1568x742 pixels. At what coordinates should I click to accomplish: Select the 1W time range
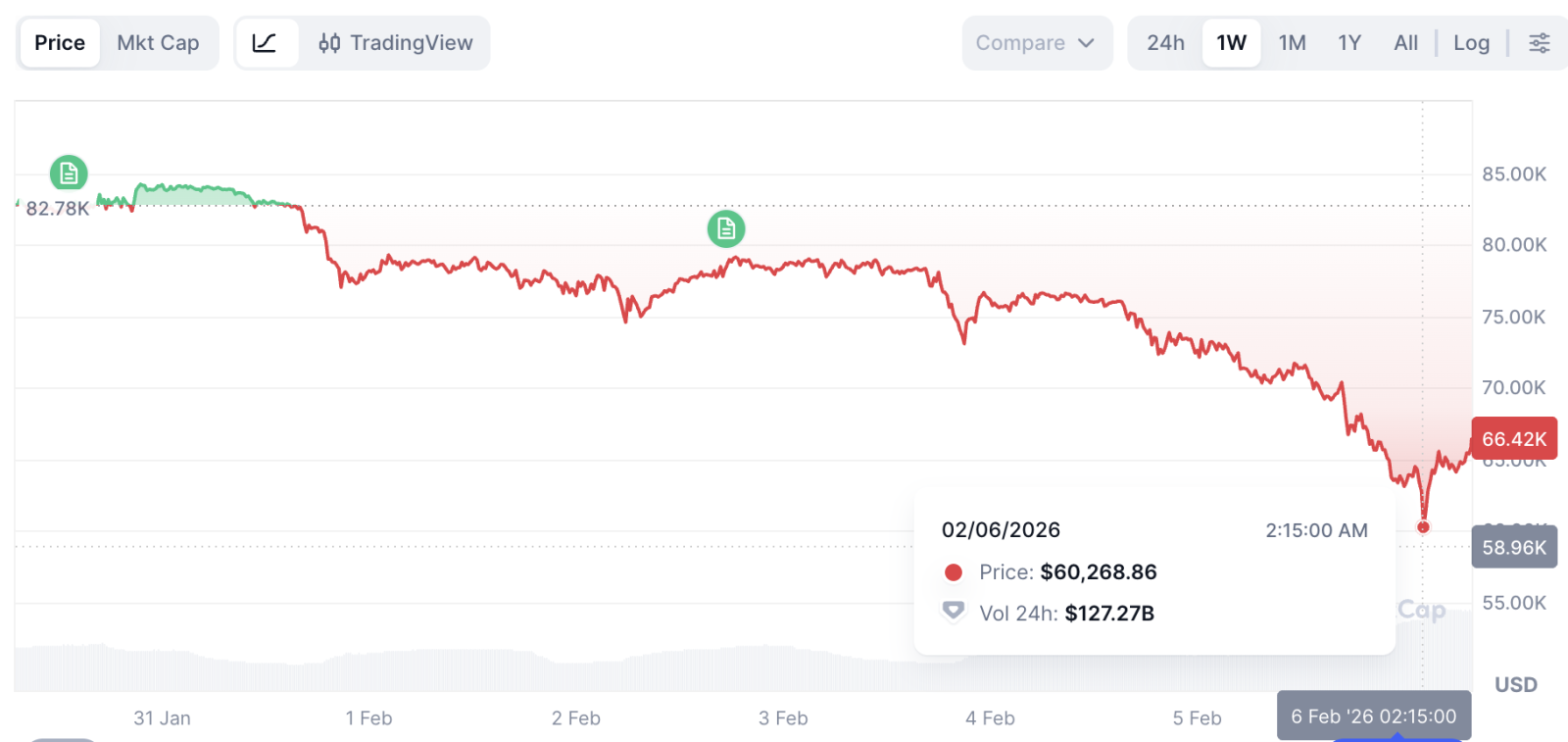[x=1231, y=43]
